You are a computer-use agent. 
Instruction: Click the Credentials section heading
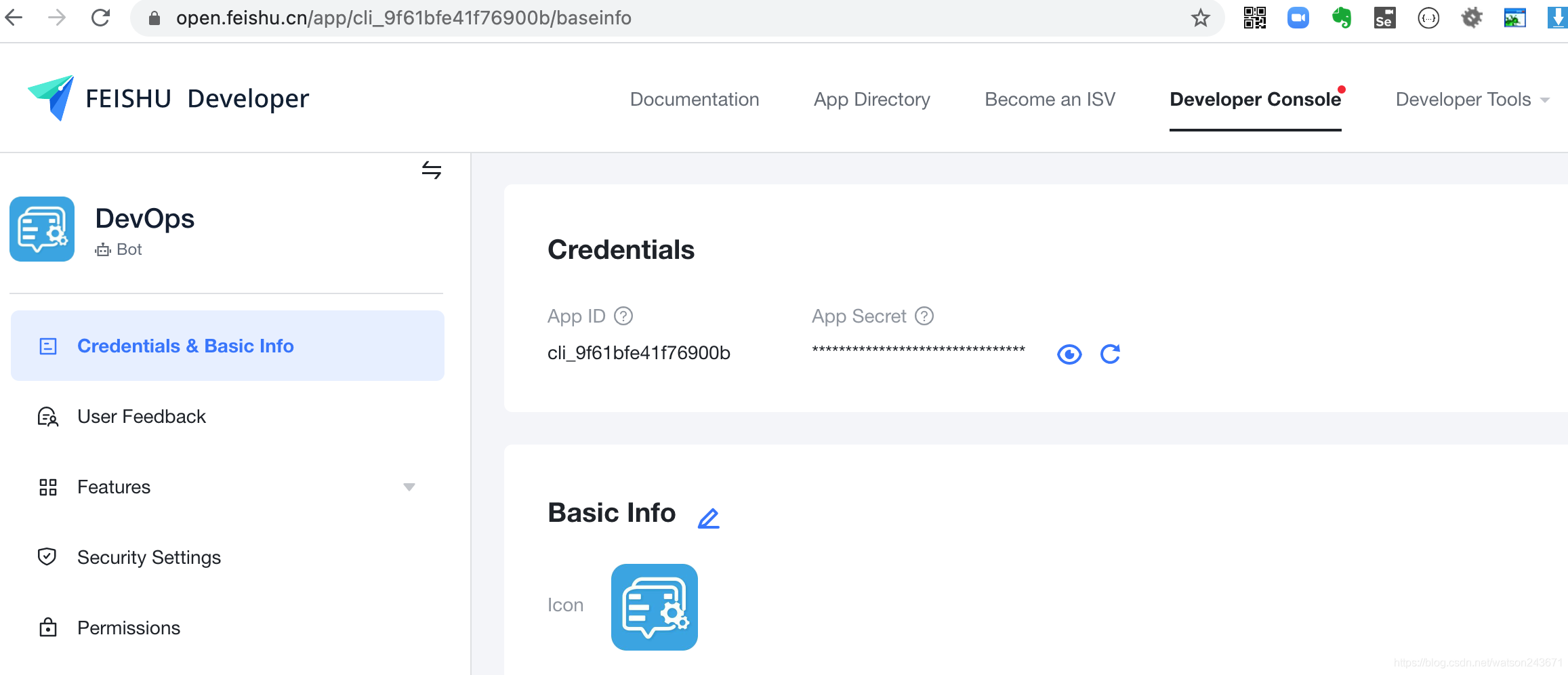tap(621, 249)
